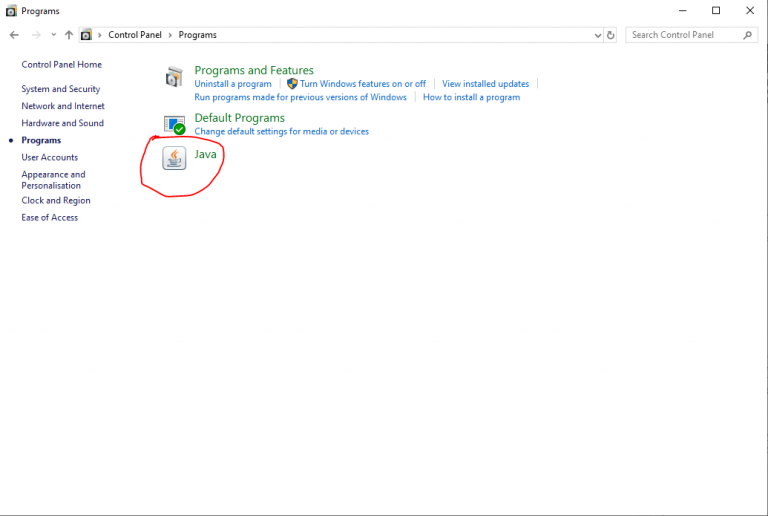The image size is (768, 516).
Task: Open How to install a program
Action: [x=471, y=97]
